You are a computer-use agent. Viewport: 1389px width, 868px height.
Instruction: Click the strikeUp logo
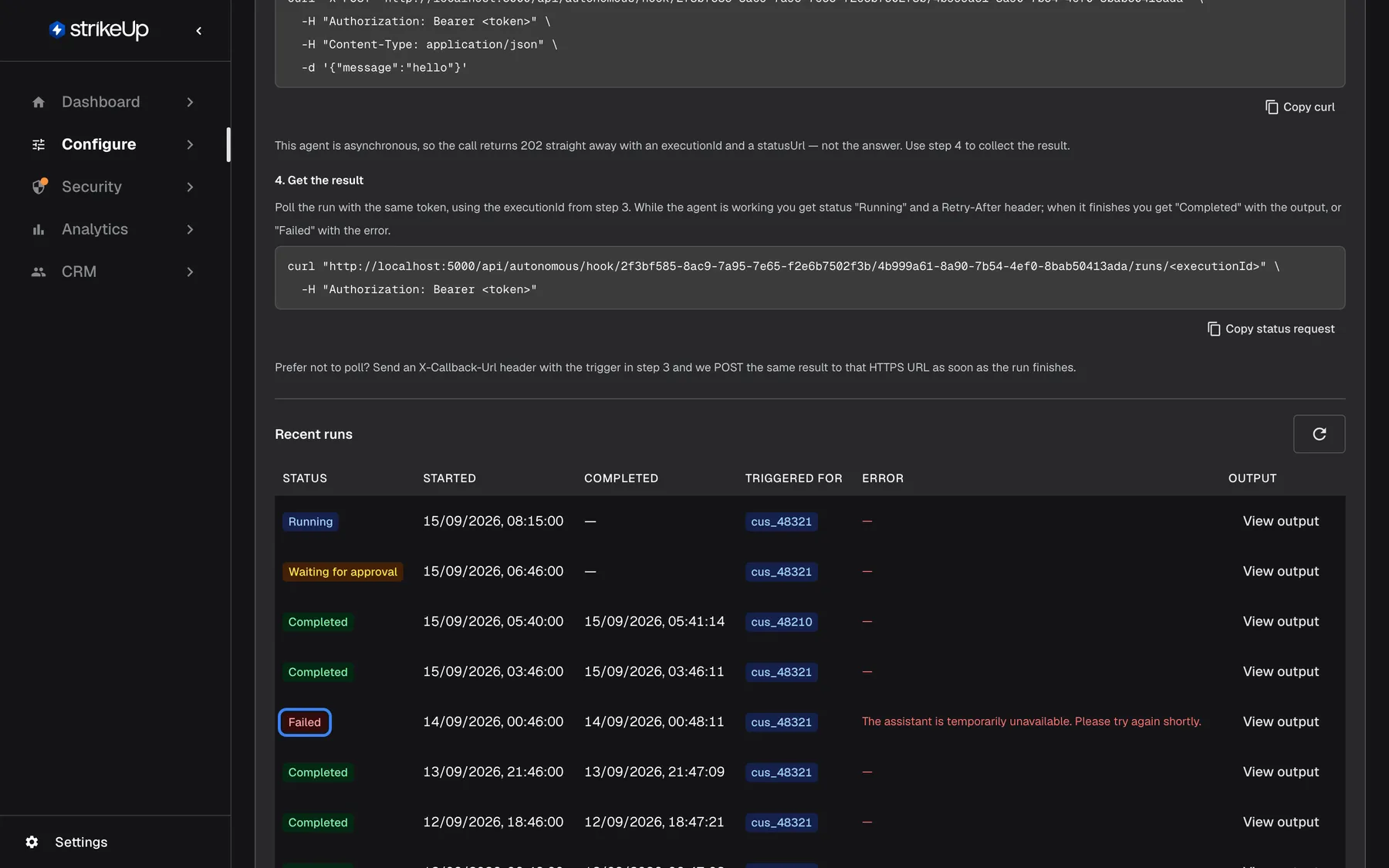(x=99, y=30)
